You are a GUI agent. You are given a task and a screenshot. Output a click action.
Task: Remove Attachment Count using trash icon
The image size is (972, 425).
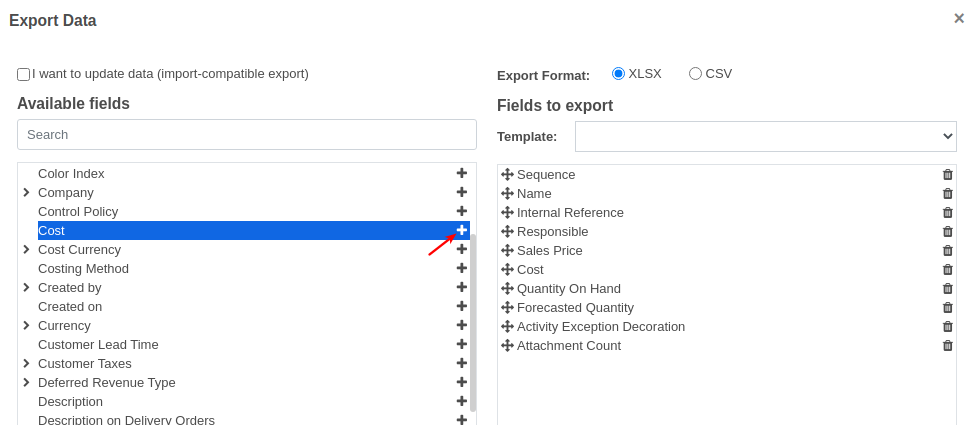[x=948, y=346]
